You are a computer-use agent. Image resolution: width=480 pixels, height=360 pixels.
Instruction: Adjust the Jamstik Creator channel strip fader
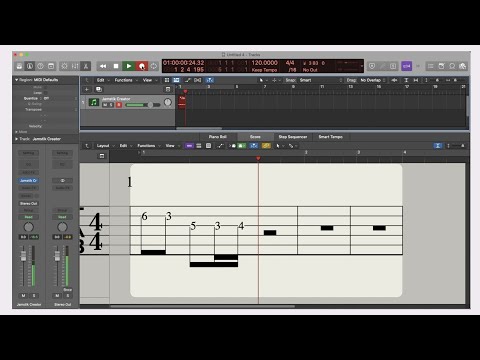click(x=23, y=256)
